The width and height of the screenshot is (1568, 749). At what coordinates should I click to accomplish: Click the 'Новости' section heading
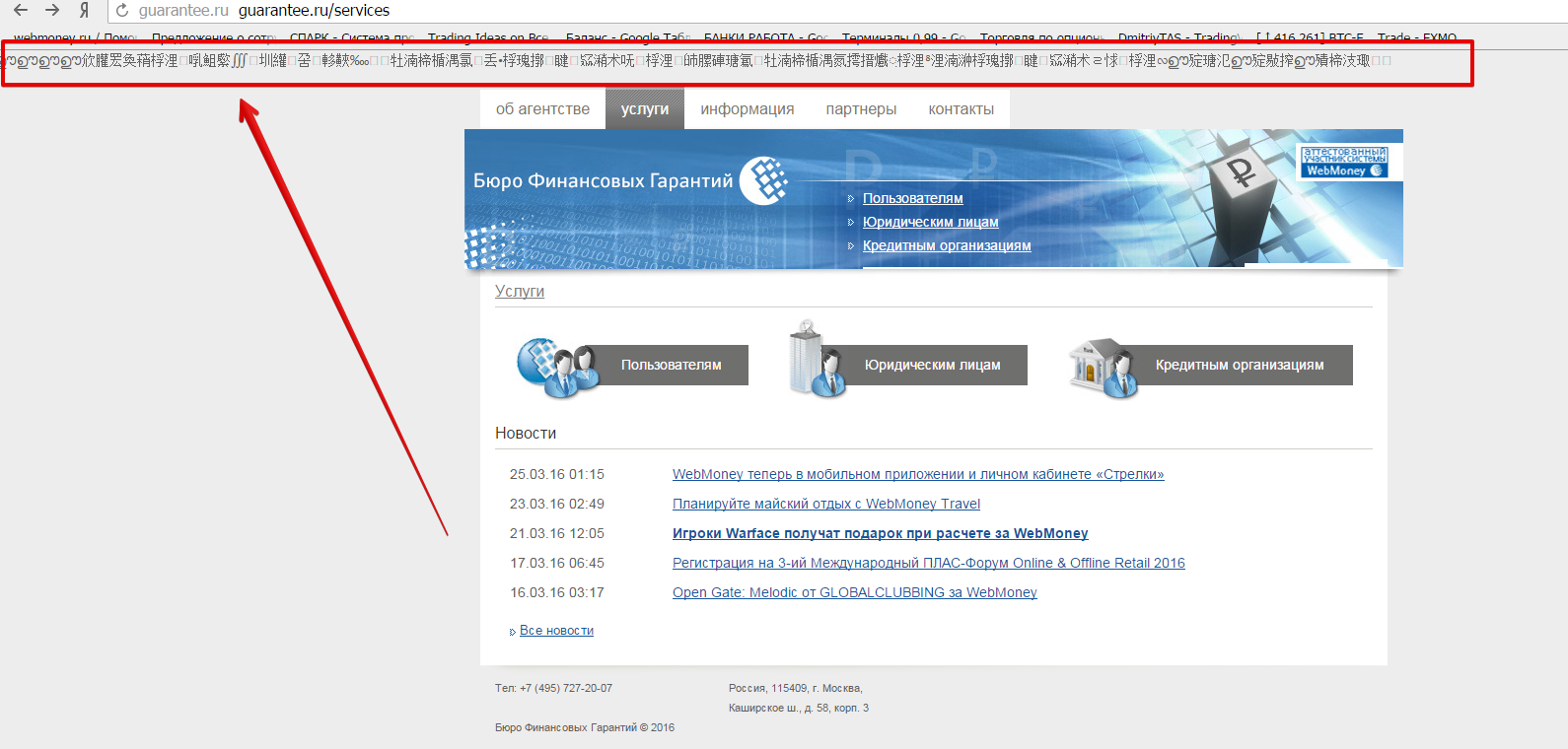pyautogui.click(x=526, y=433)
